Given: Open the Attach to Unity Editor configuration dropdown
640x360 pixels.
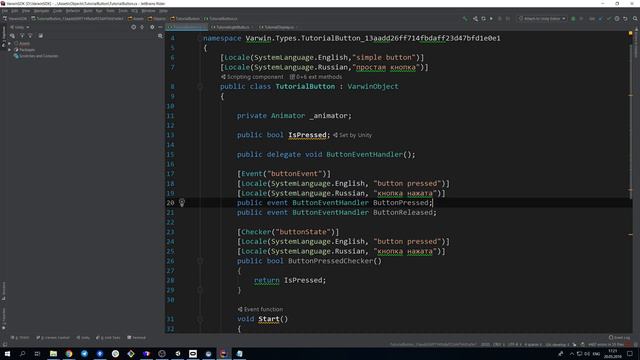Looking at the screenshot, I should (542, 19).
